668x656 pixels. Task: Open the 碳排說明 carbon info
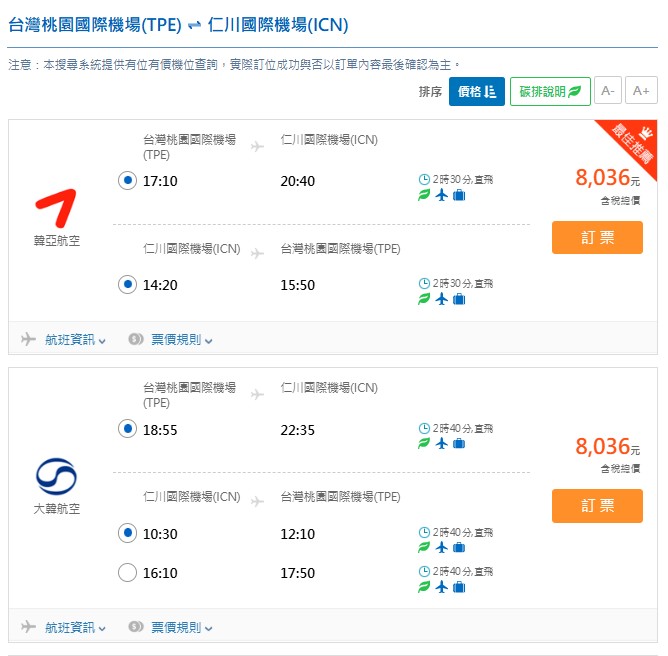tap(549, 92)
